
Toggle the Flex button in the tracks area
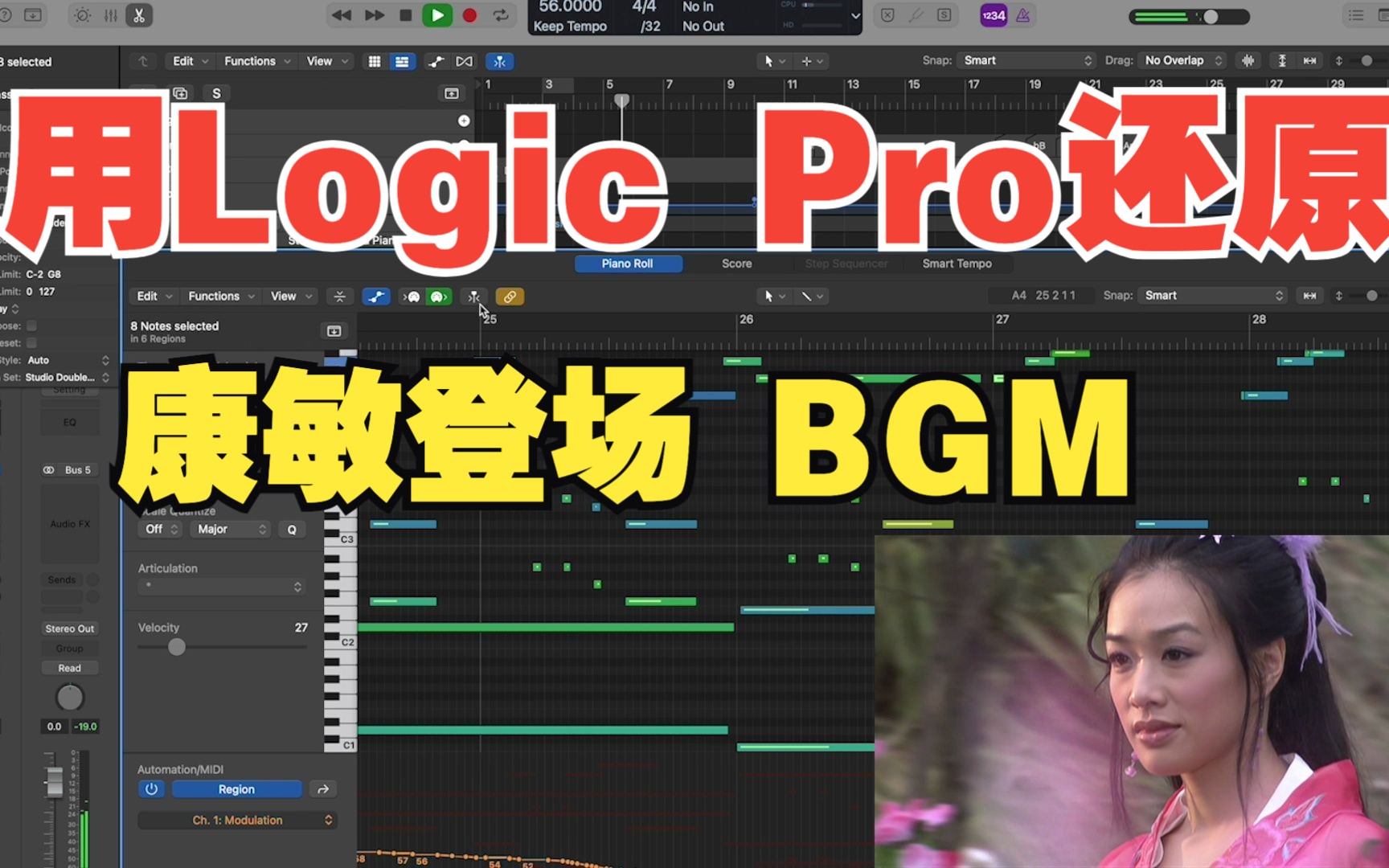465,61
